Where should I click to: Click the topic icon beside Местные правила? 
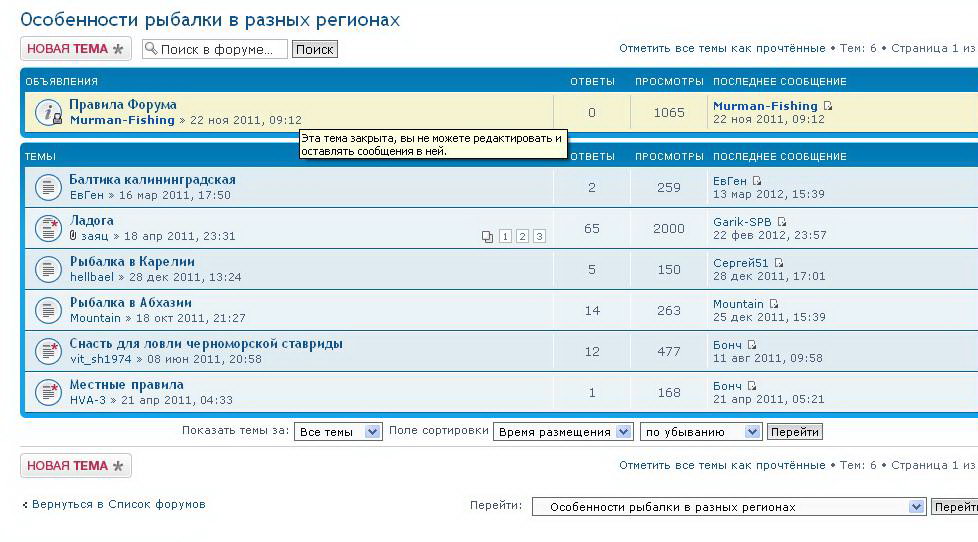pyautogui.click(x=49, y=392)
